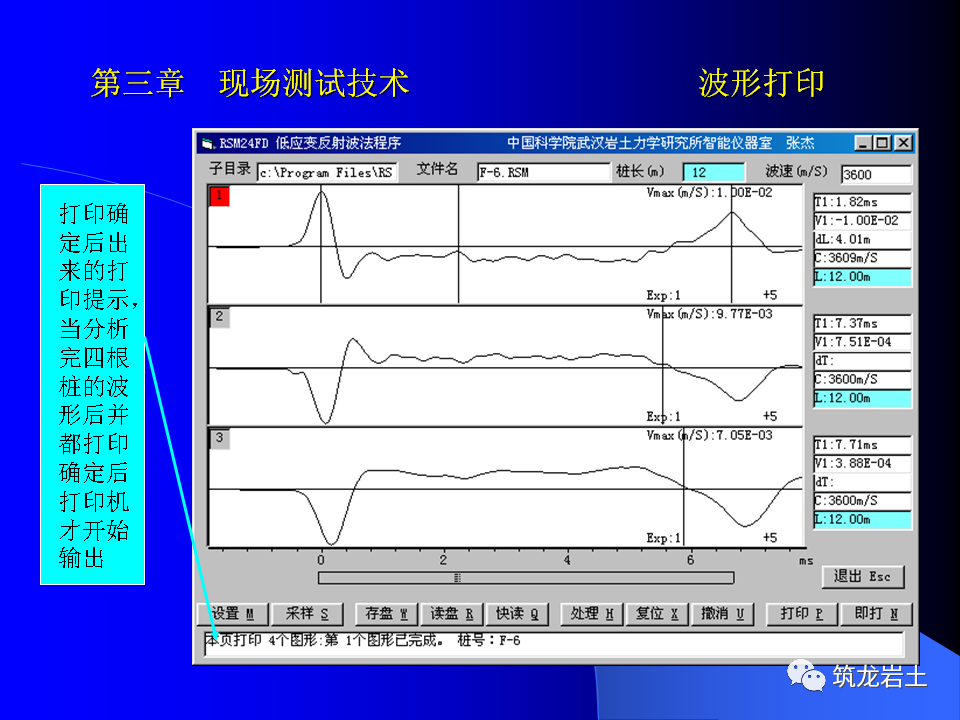Click the +5 label in channel 2
Screen dimensions: 960x720
[770, 416]
